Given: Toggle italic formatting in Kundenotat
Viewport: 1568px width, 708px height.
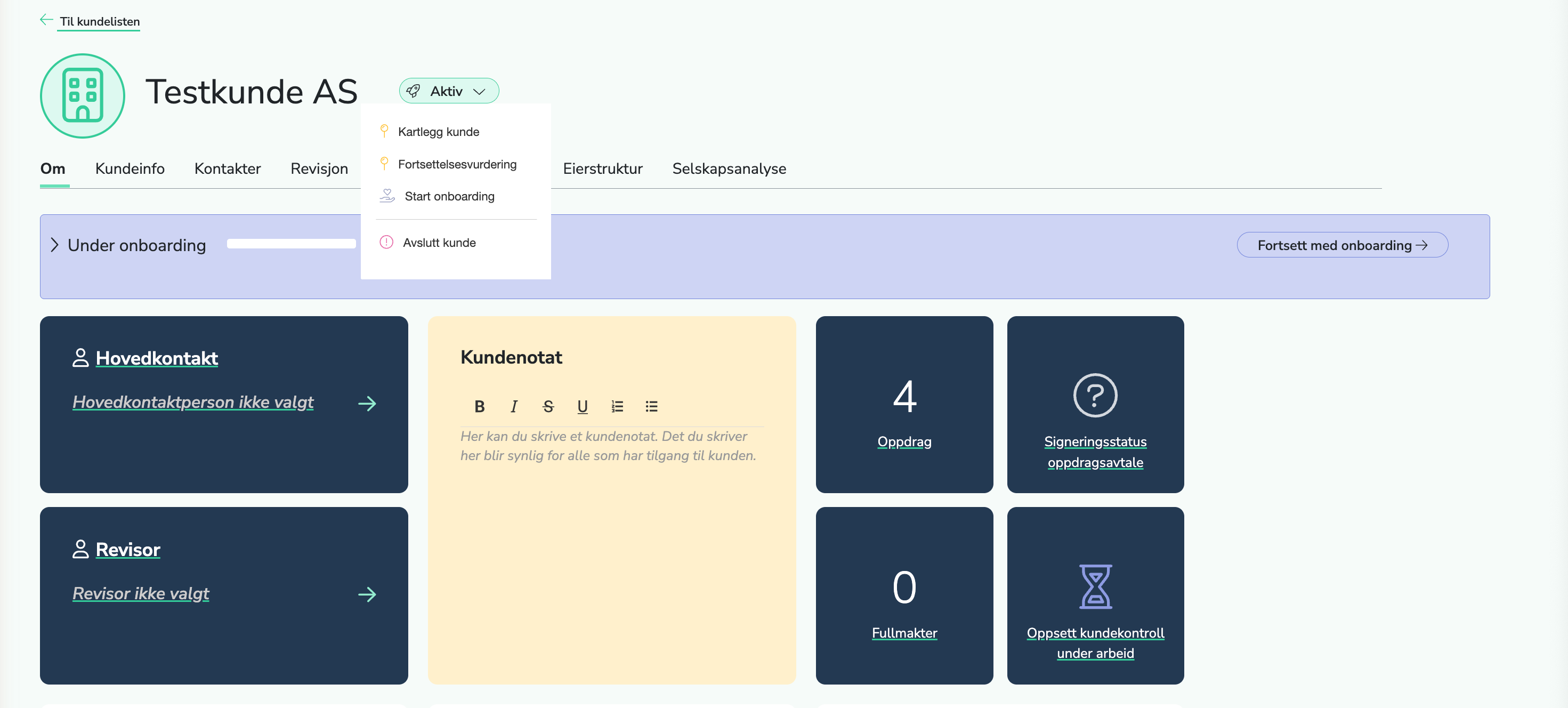Looking at the screenshot, I should (514, 407).
